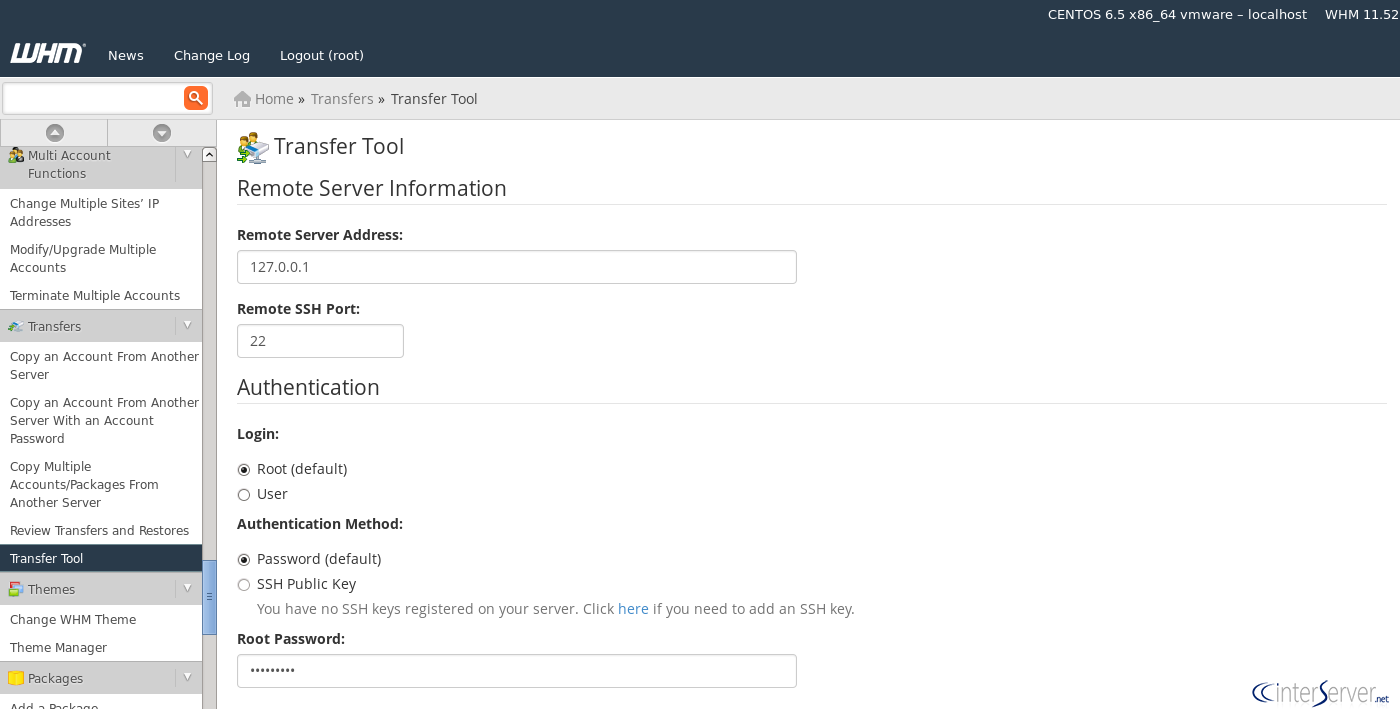Click the Transfer Tool page icon
The height and width of the screenshot is (709, 1400).
point(252,146)
